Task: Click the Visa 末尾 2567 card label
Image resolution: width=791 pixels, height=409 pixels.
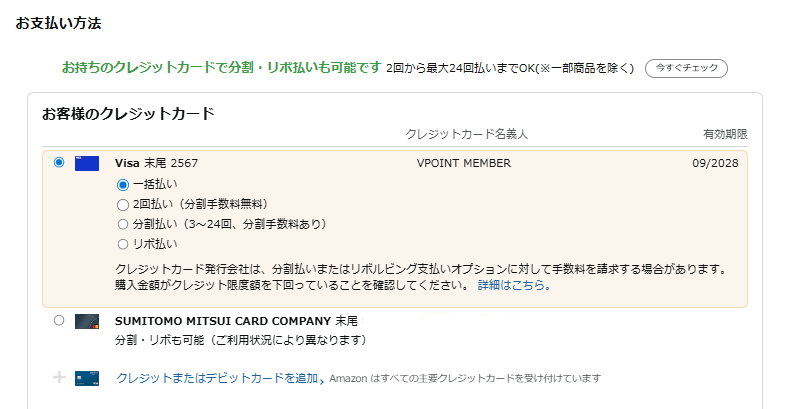Action: pyautogui.click(x=156, y=163)
